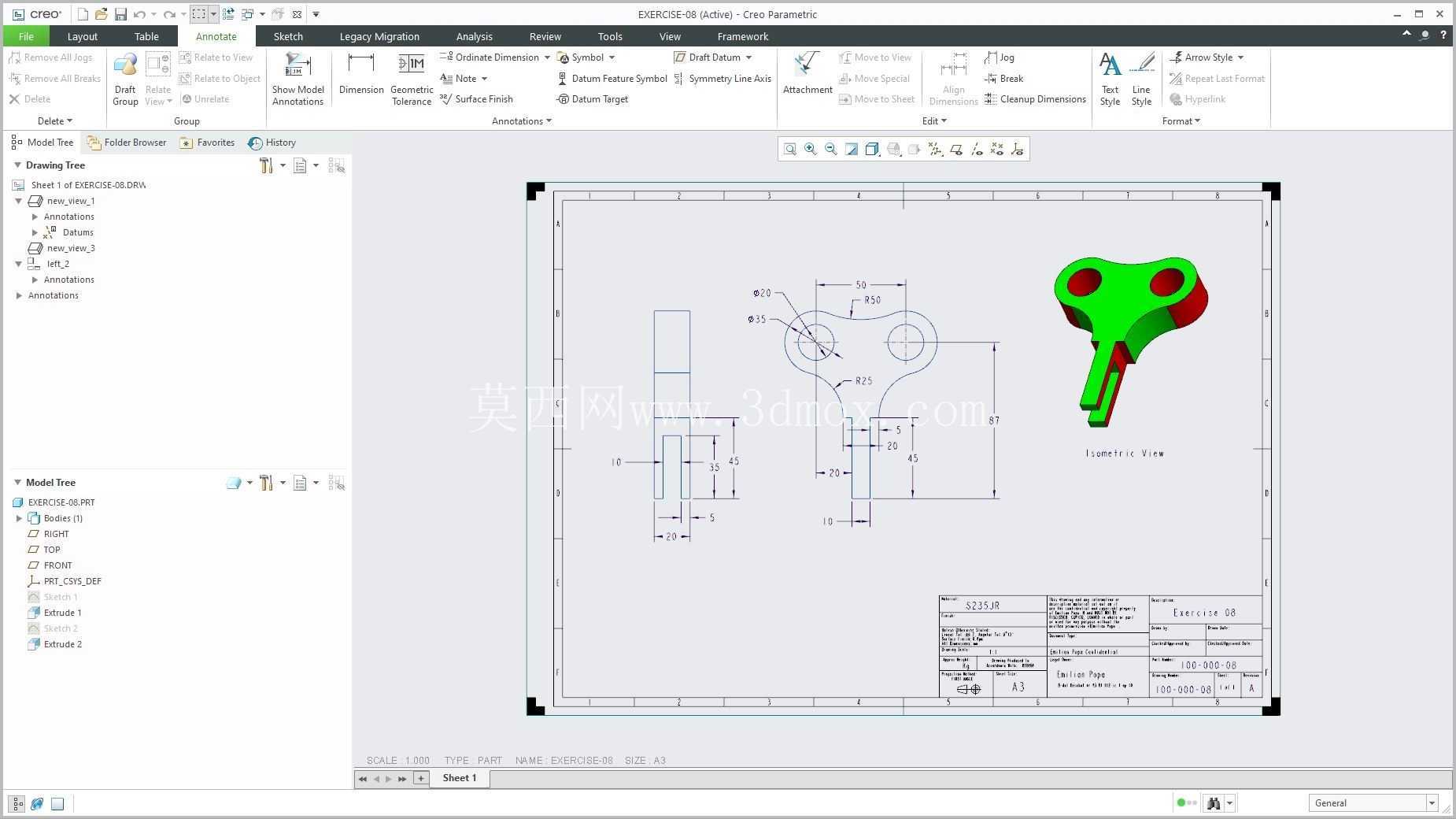This screenshot has width=1456, height=819.
Task: Open the File menu
Action: 26,36
